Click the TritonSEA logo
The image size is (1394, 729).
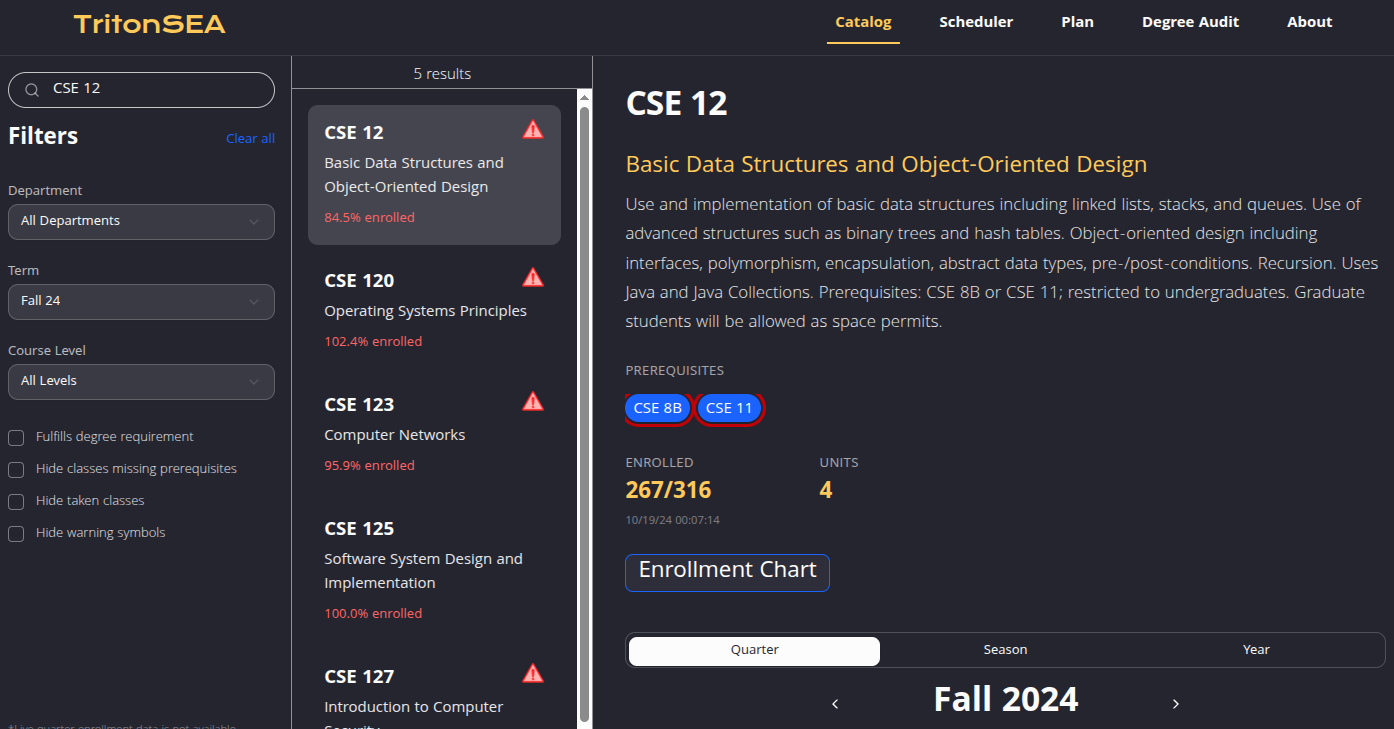(x=150, y=25)
